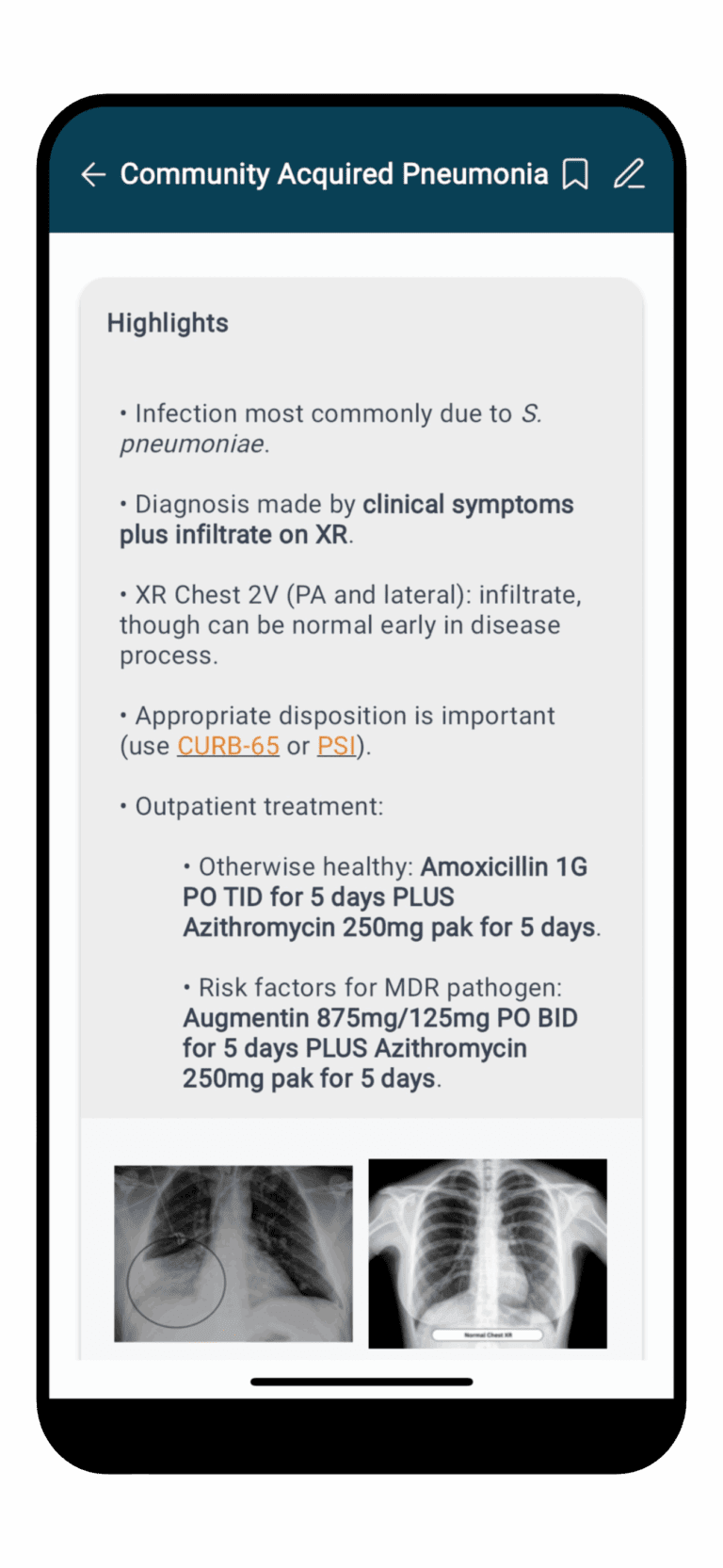
Task: Tap the Appropriate disposition bullet text
Action: [x=345, y=716]
